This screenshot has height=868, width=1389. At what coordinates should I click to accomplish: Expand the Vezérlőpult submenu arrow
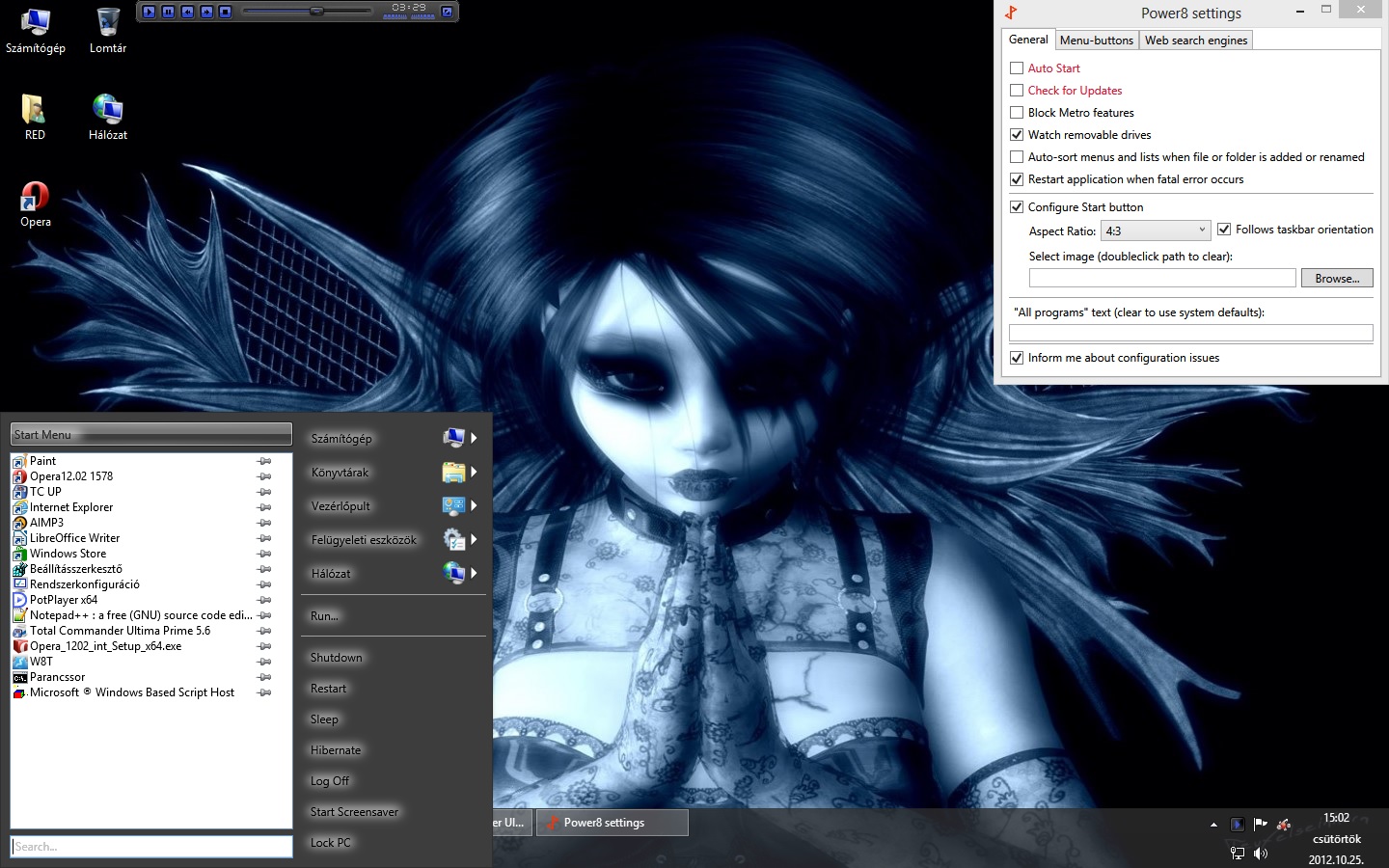pyautogui.click(x=474, y=505)
